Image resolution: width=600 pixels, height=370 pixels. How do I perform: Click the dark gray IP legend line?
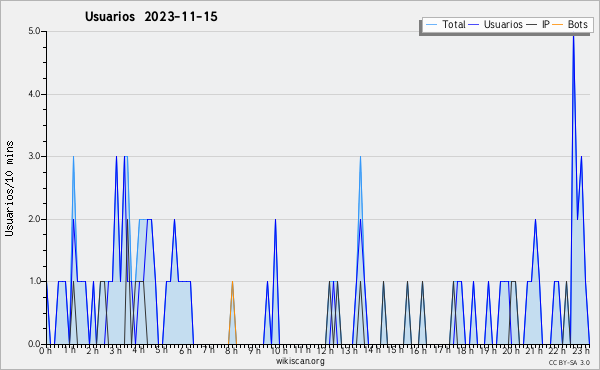click(x=532, y=25)
